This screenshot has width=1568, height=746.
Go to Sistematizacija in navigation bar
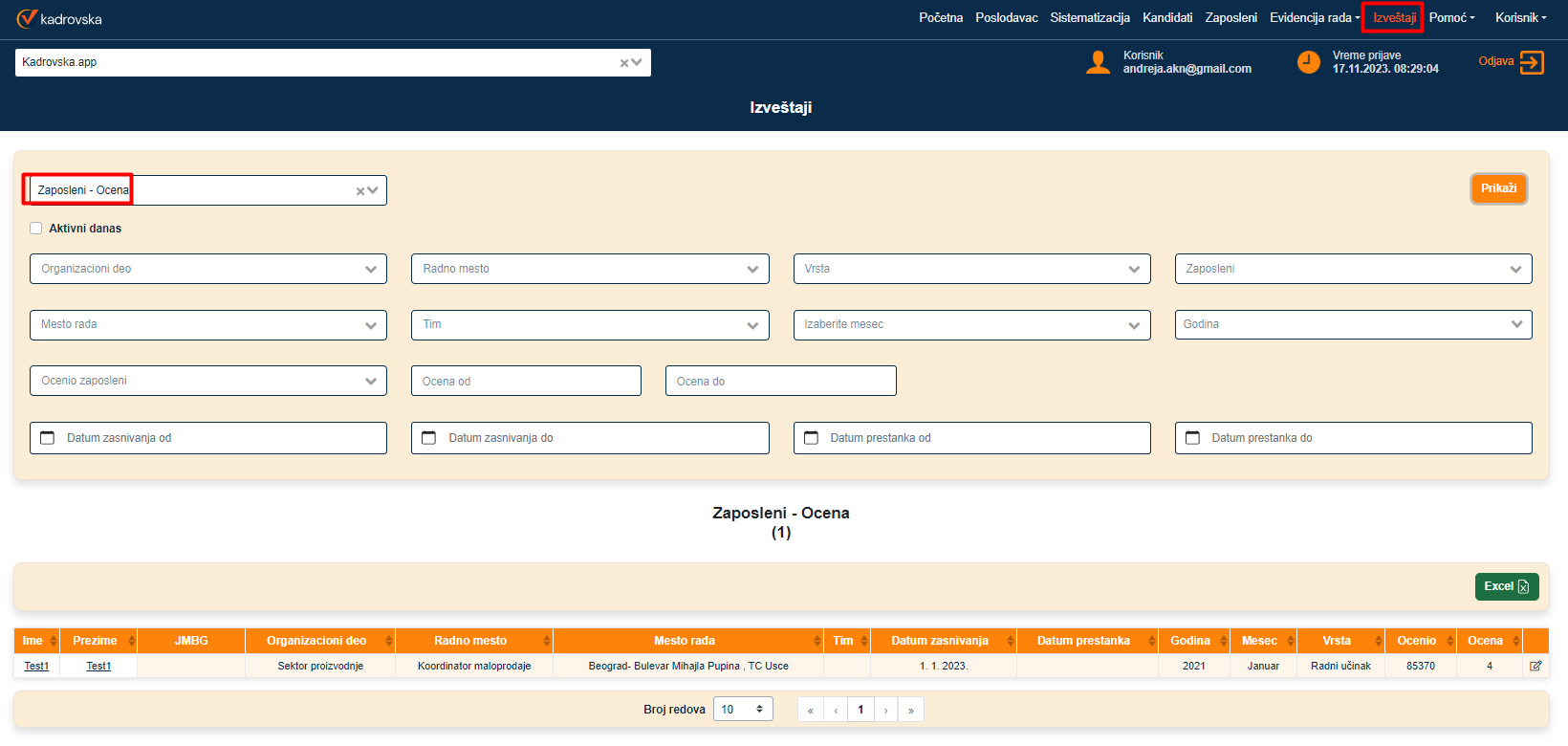pos(1089,18)
